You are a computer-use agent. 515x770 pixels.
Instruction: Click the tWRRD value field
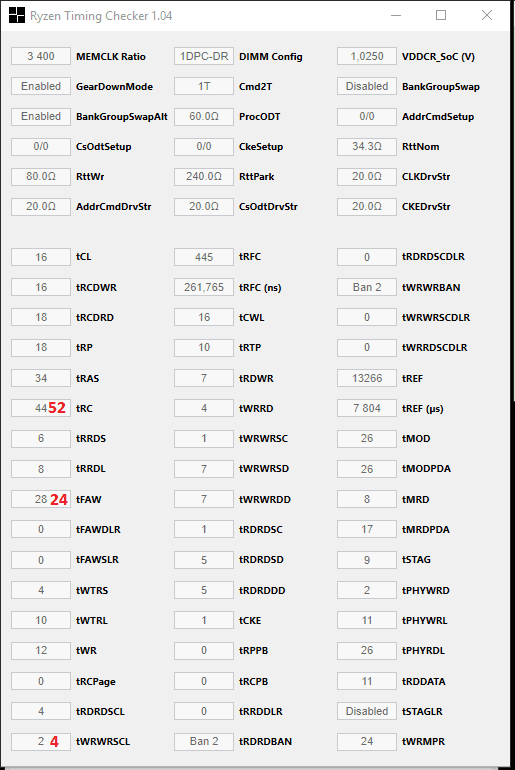pos(204,408)
